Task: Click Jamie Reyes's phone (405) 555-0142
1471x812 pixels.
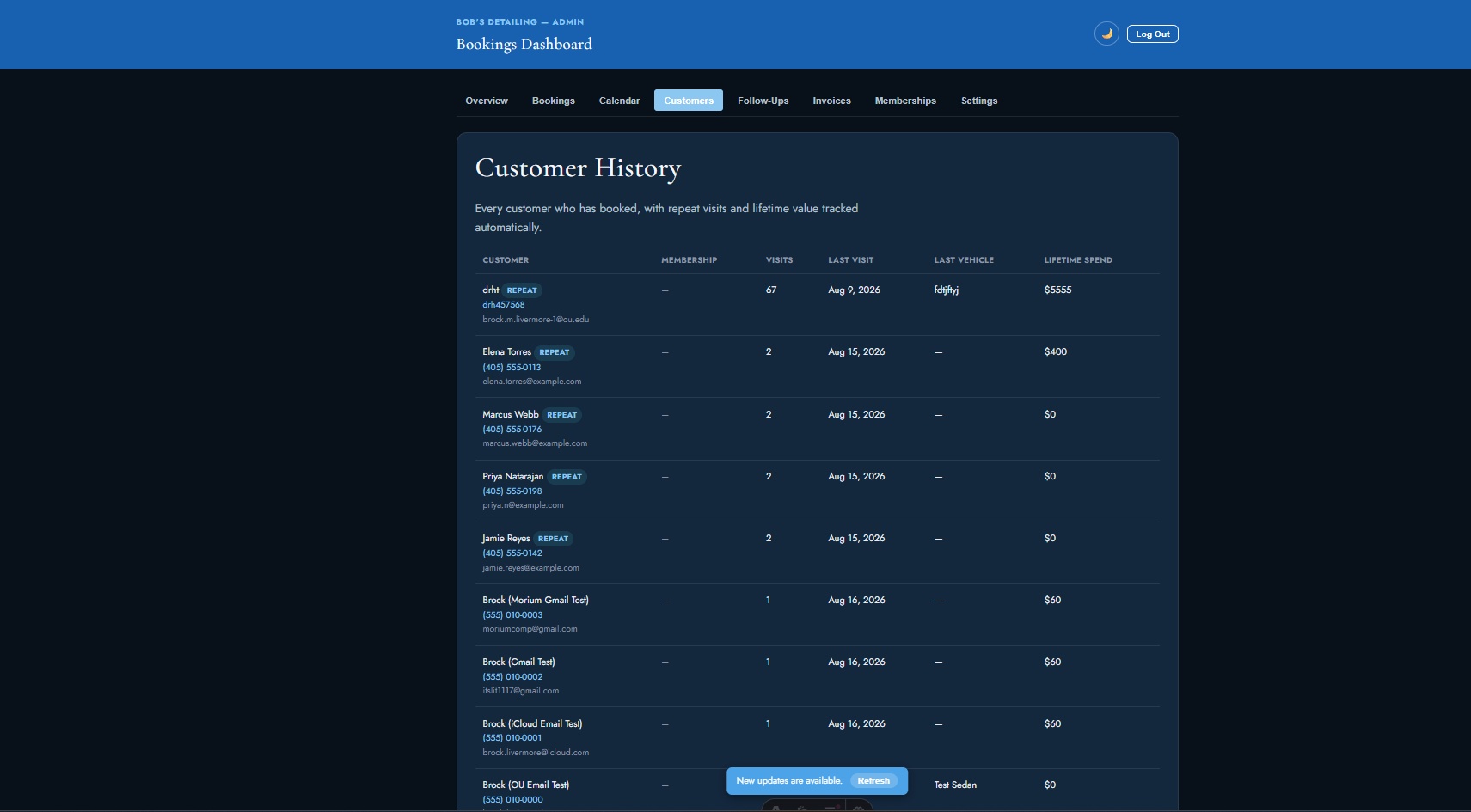Action: click(512, 553)
